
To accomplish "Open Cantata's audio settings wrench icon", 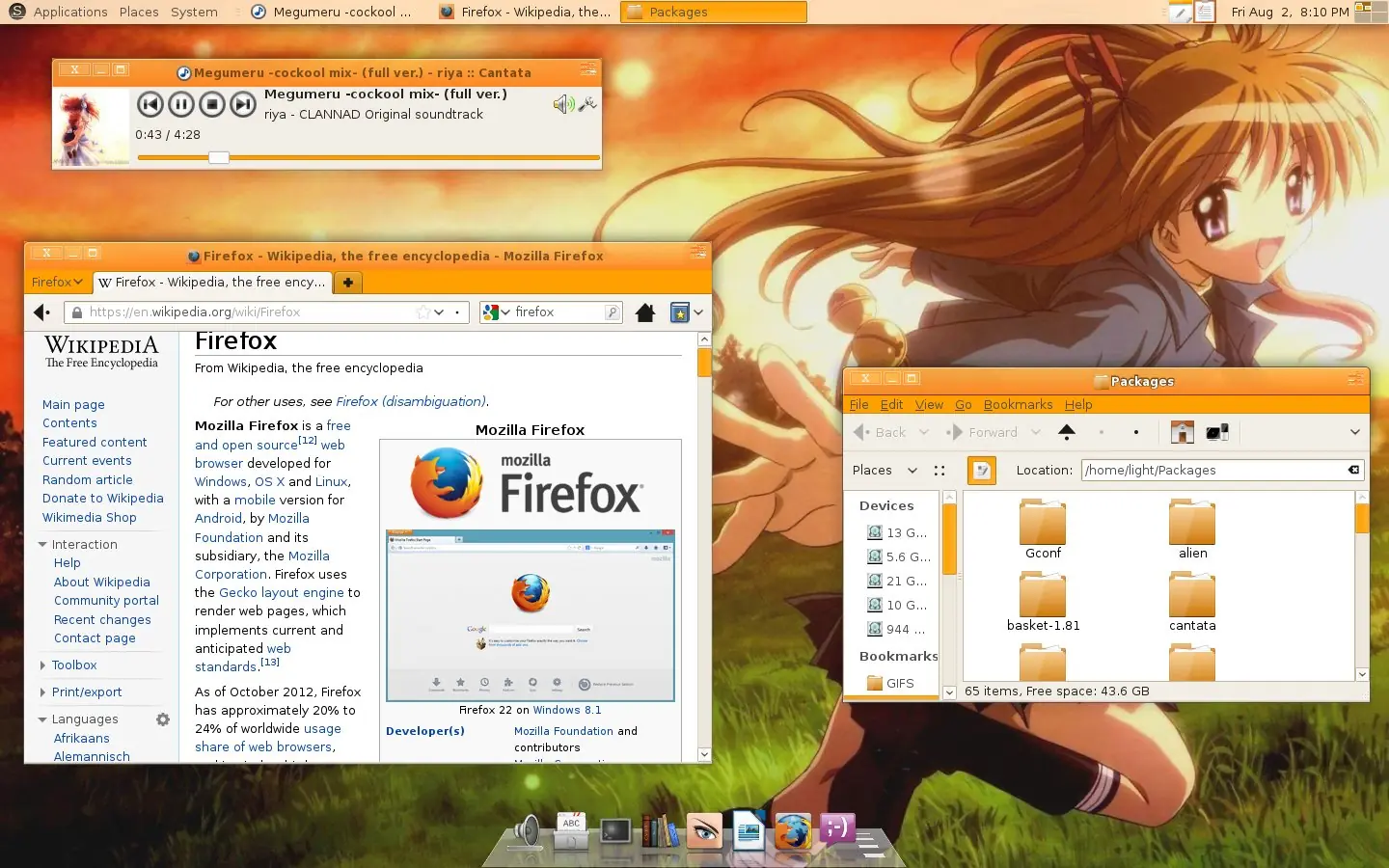I will tap(588, 104).
